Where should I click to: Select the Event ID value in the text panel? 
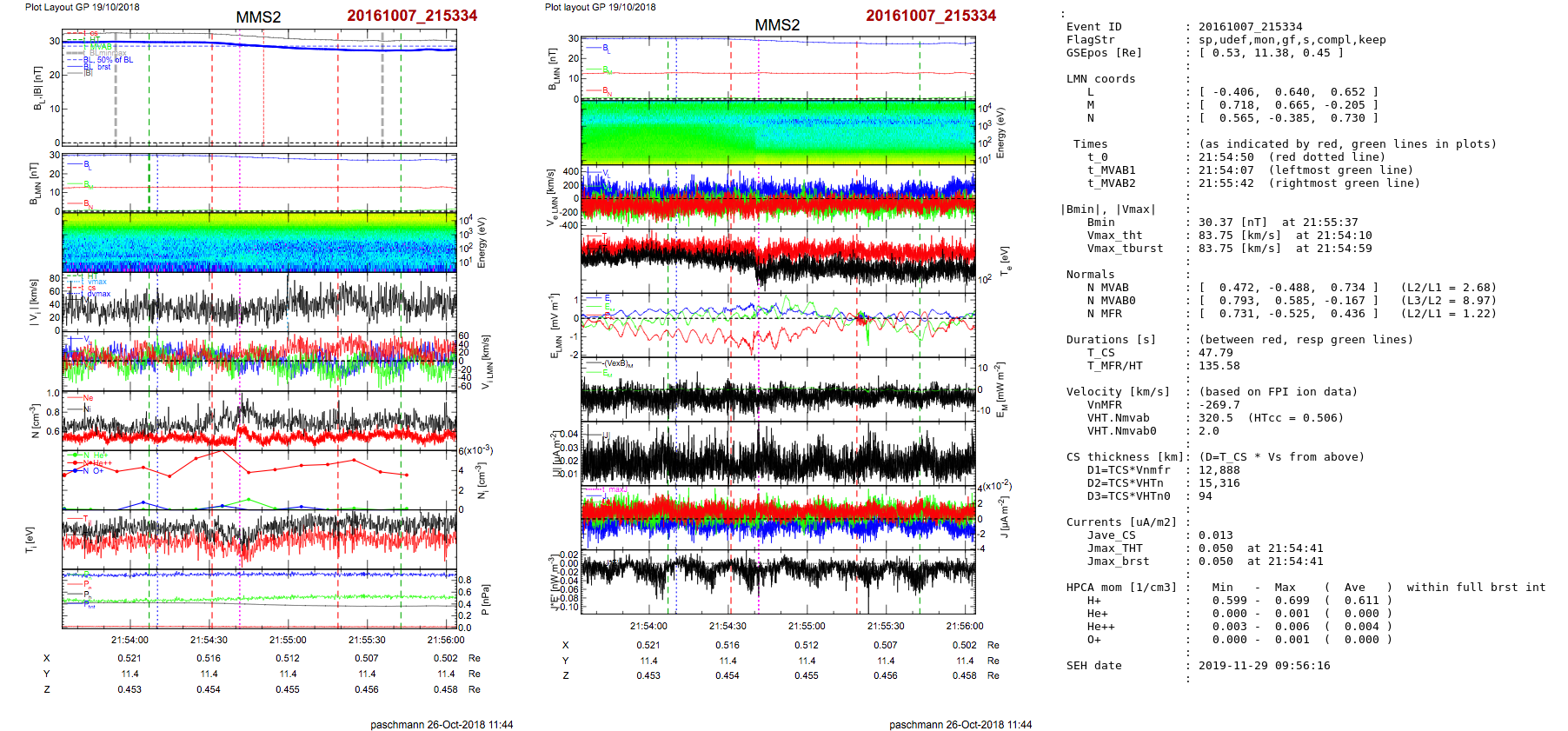click(1250, 27)
